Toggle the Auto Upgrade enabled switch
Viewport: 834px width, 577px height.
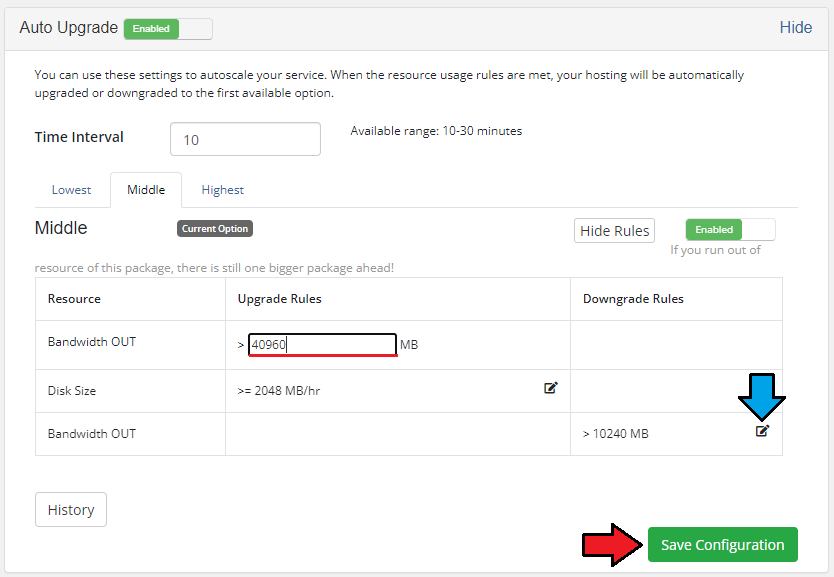(x=168, y=29)
